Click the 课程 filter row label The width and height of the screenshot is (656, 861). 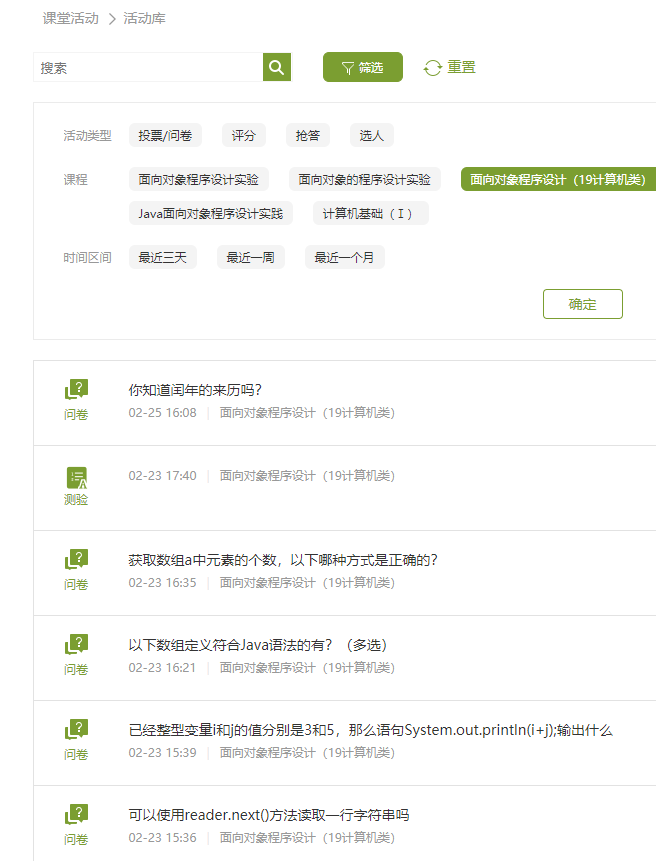75,180
